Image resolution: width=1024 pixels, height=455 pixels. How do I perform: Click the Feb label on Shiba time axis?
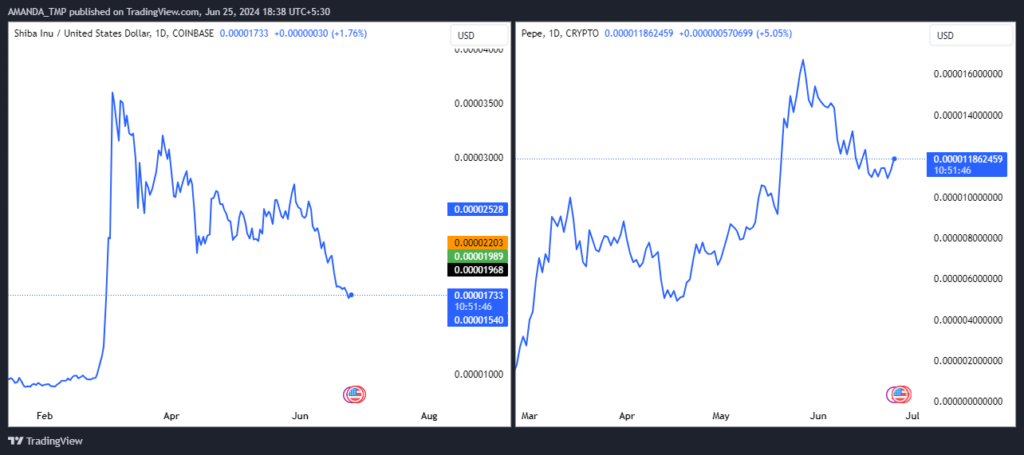click(x=44, y=415)
